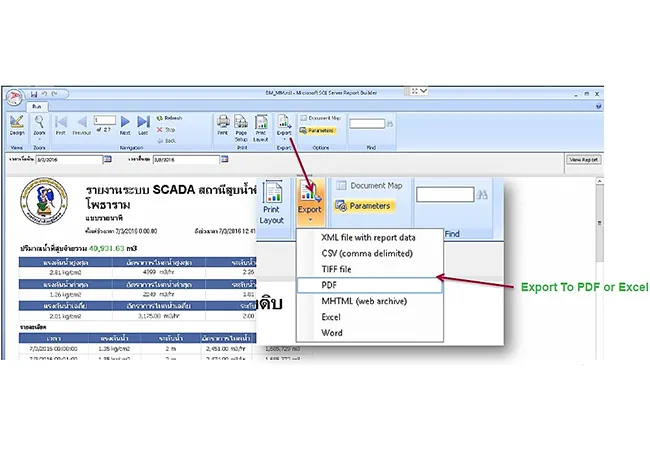Click the Save icon in quick access toolbar

pos(34,94)
